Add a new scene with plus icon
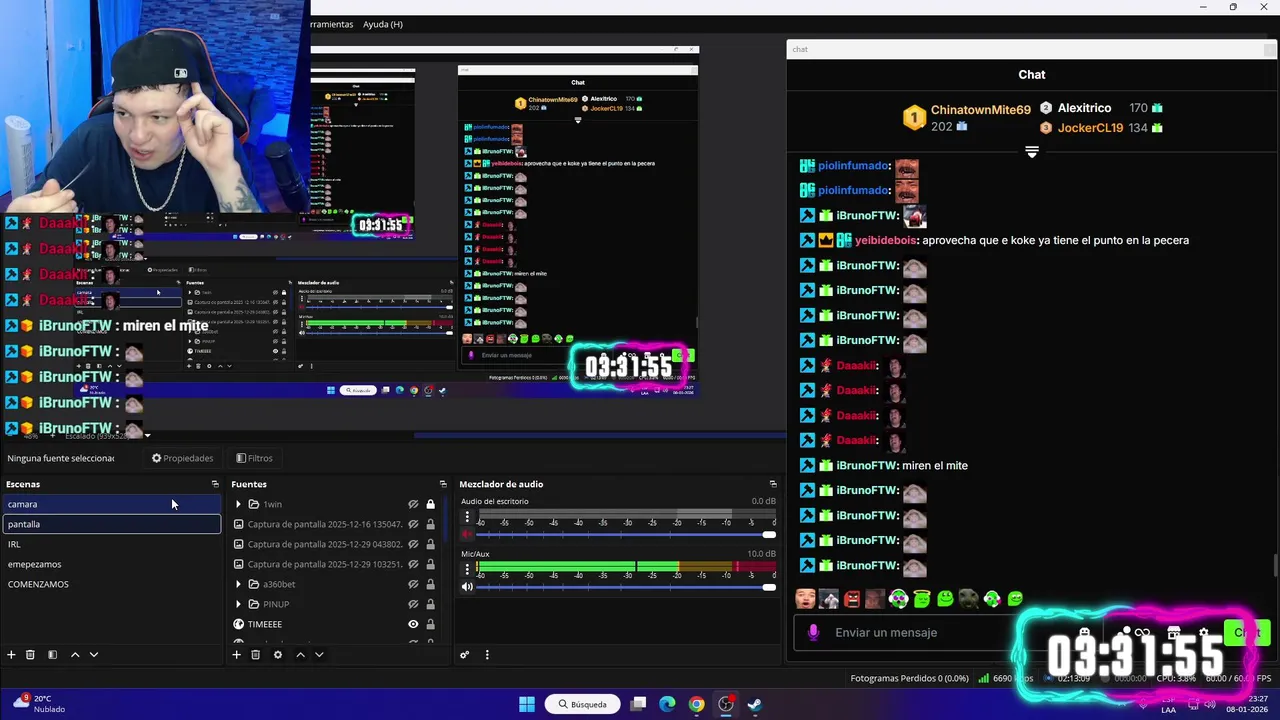1280x720 pixels. point(11,655)
